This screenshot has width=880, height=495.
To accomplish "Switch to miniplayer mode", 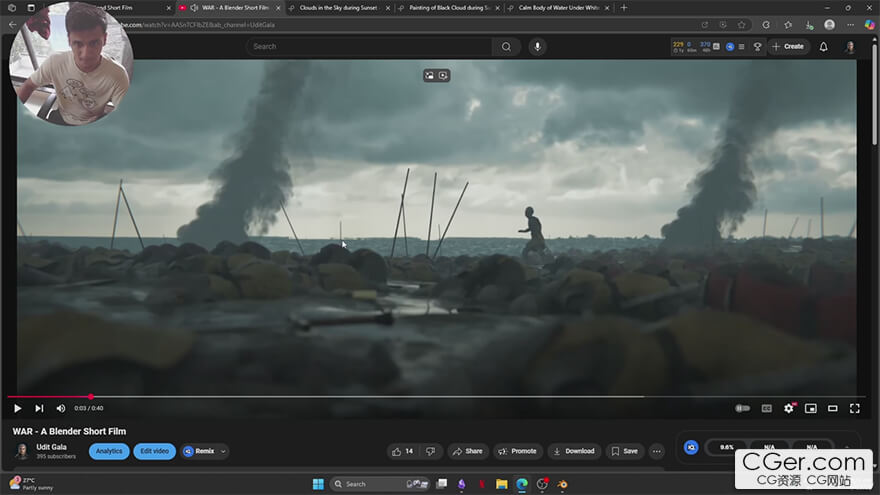I will [x=811, y=409].
